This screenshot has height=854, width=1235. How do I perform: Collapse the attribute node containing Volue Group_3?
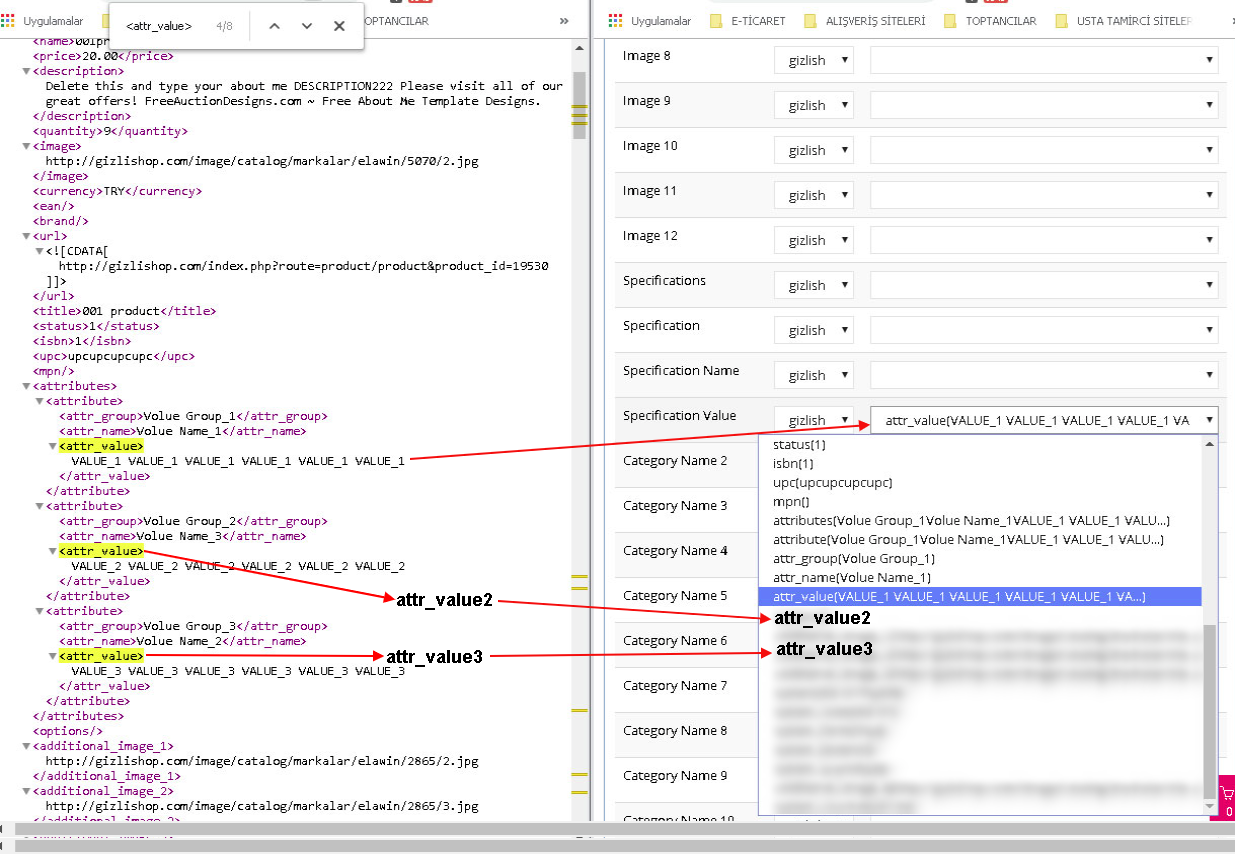click(38, 611)
